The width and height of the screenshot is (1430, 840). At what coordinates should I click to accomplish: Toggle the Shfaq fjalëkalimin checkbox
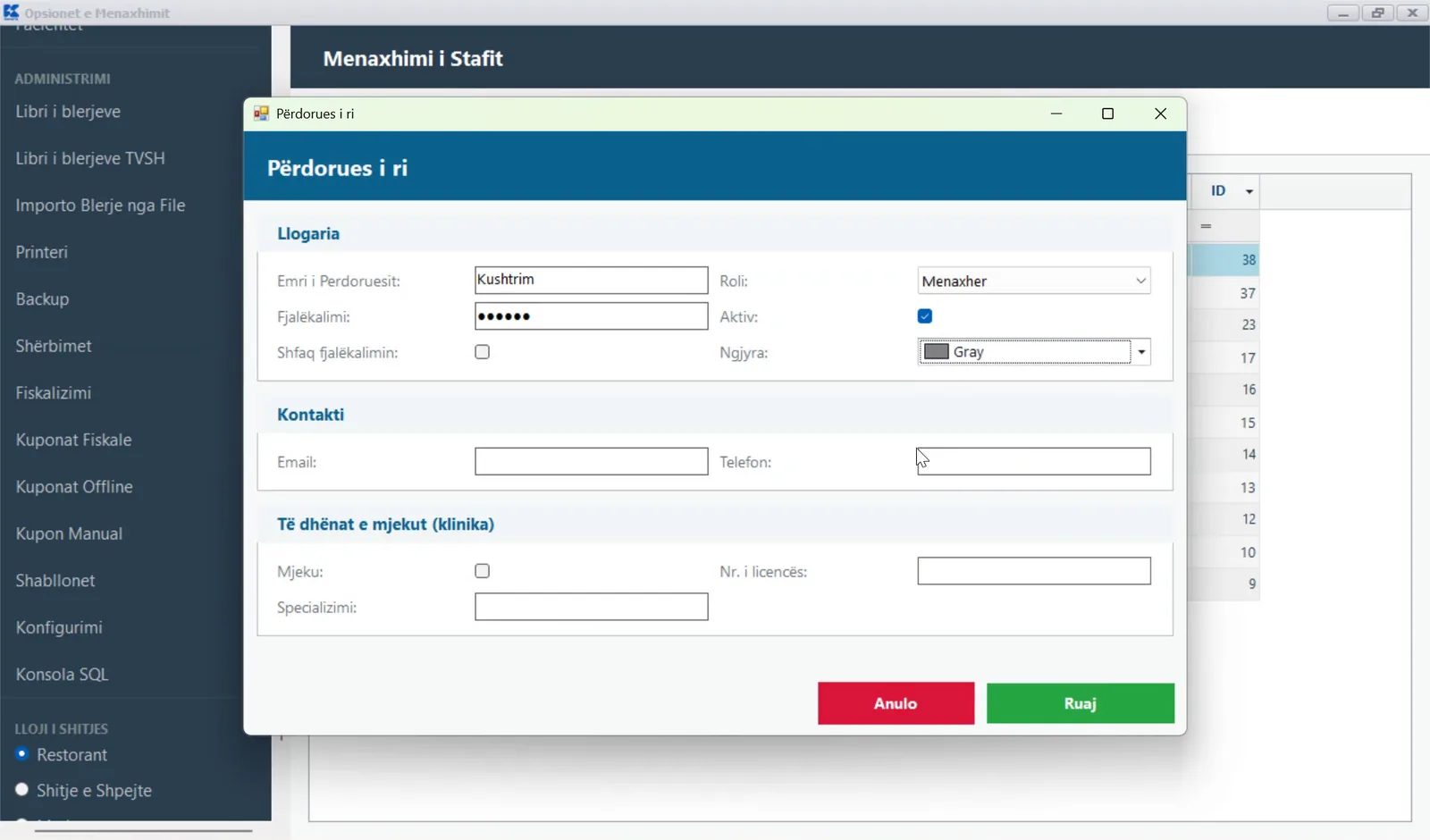(483, 352)
